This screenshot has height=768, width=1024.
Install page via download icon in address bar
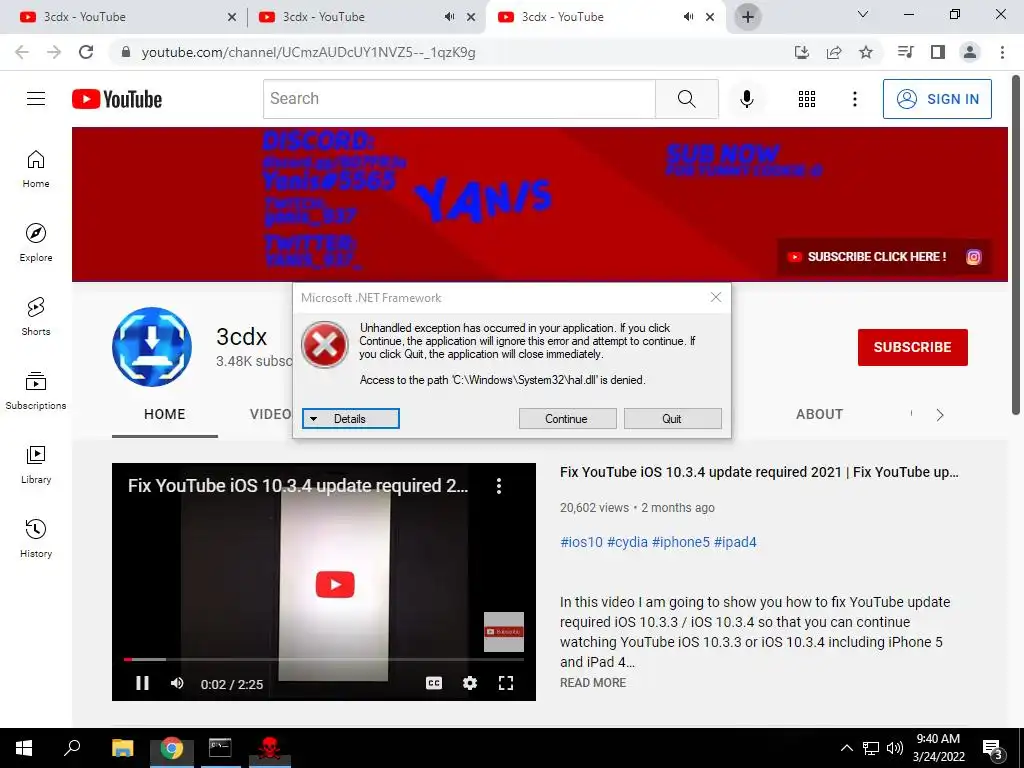802,52
